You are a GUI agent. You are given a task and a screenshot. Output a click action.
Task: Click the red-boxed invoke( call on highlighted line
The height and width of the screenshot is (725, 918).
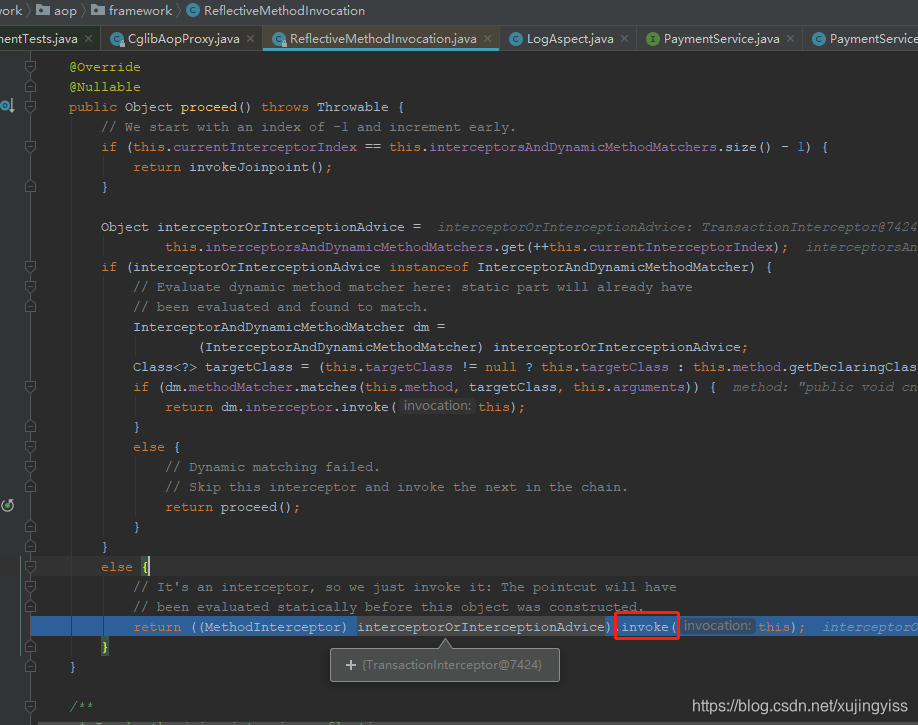click(645, 626)
